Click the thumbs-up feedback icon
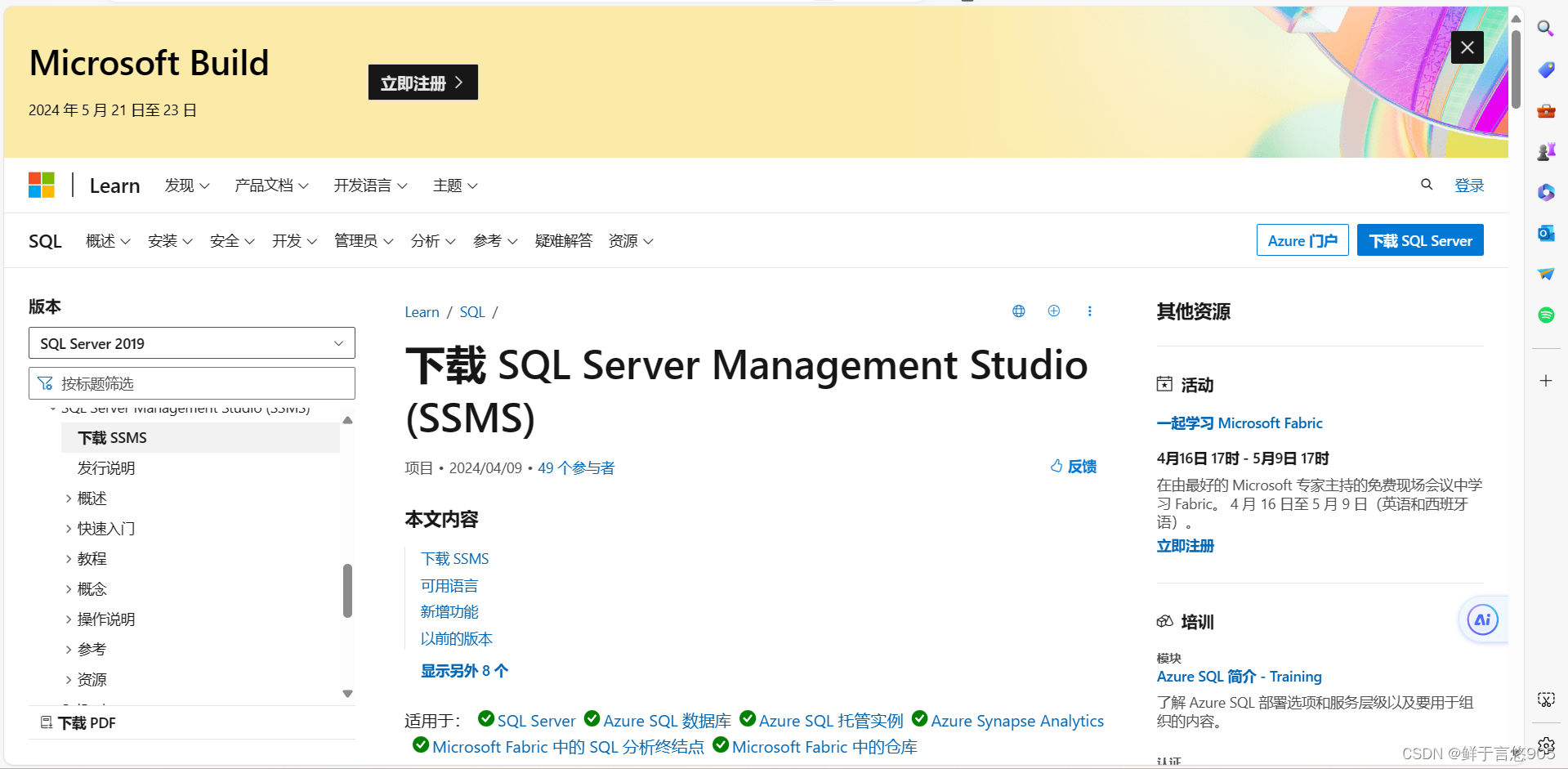The image size is (1568, 769). click(1057, 466)
